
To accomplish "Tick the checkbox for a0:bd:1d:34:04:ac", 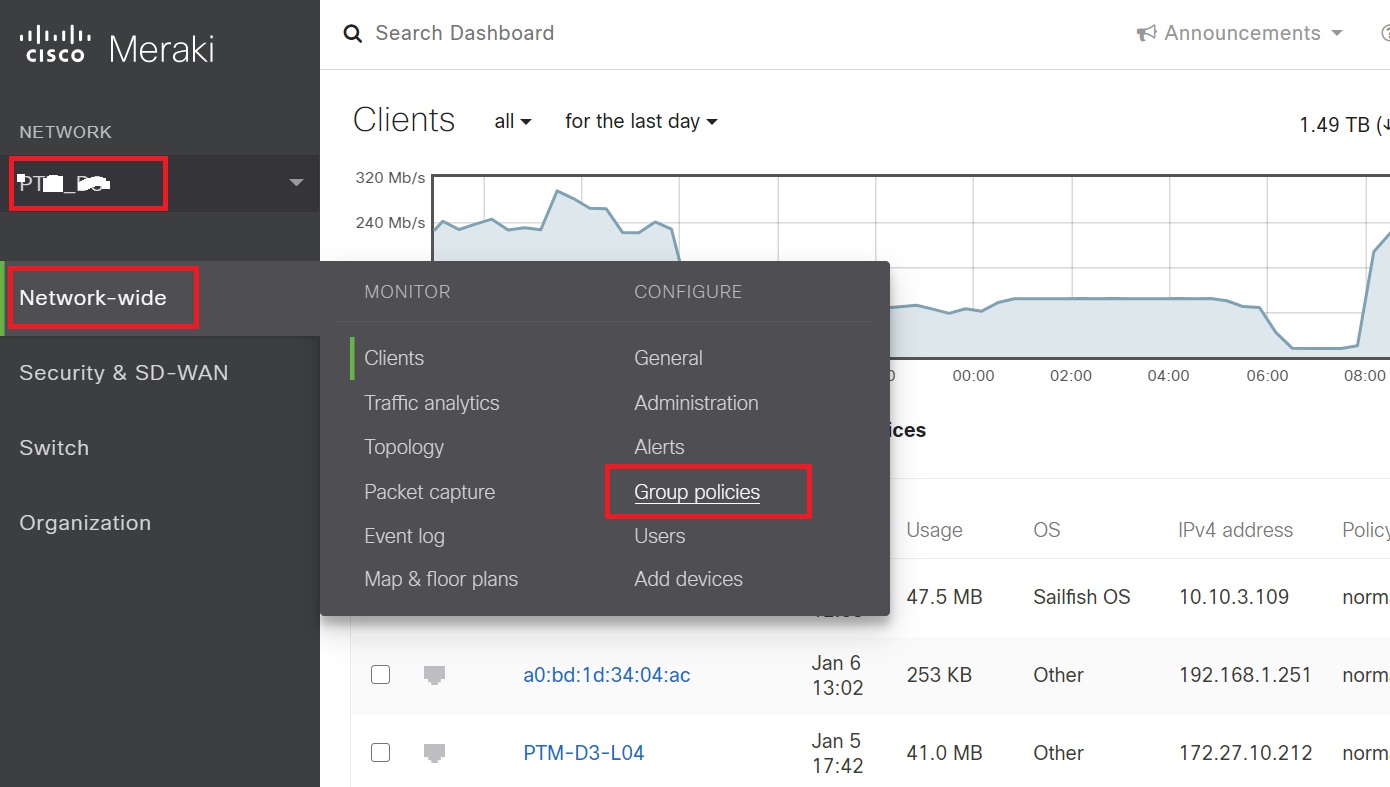I will 380,675.
